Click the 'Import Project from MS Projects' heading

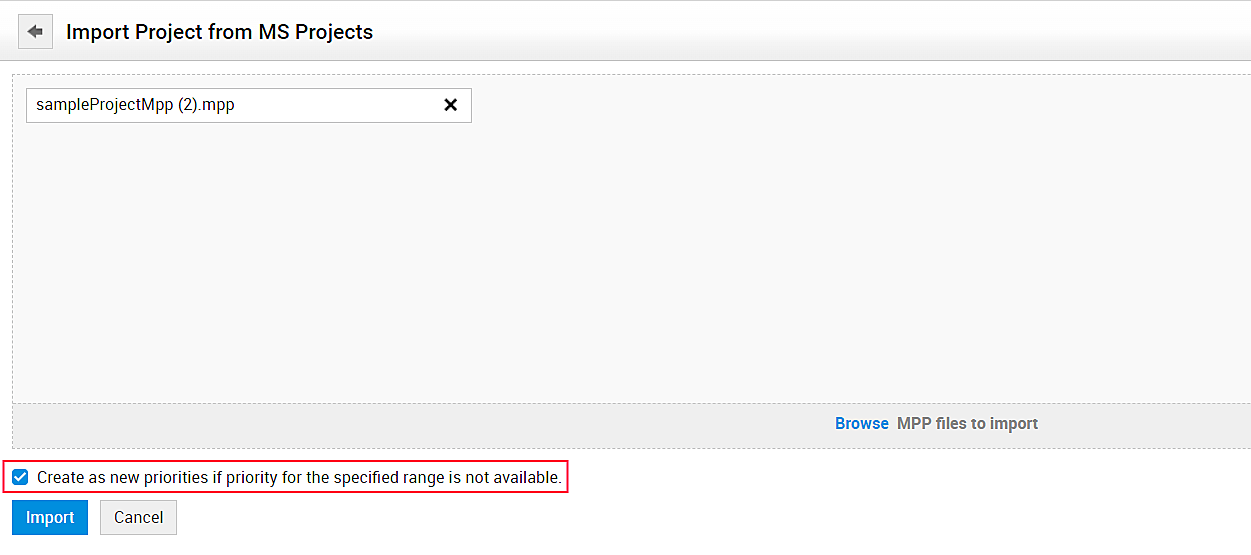(219, 32)
